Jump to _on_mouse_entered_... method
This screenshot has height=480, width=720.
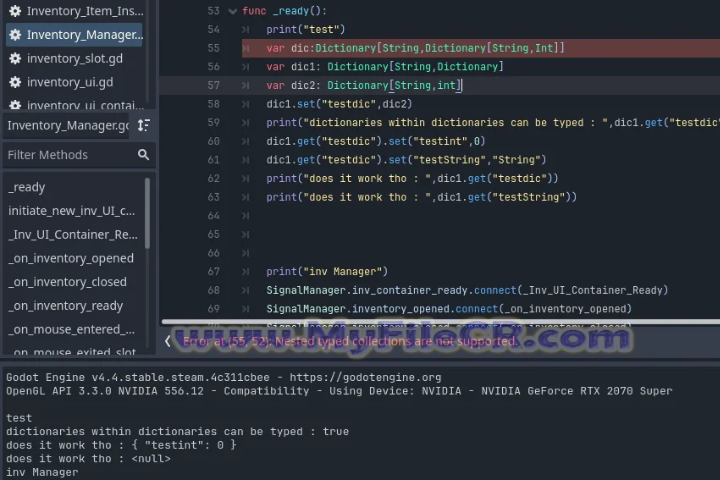(x=71, y=330)
